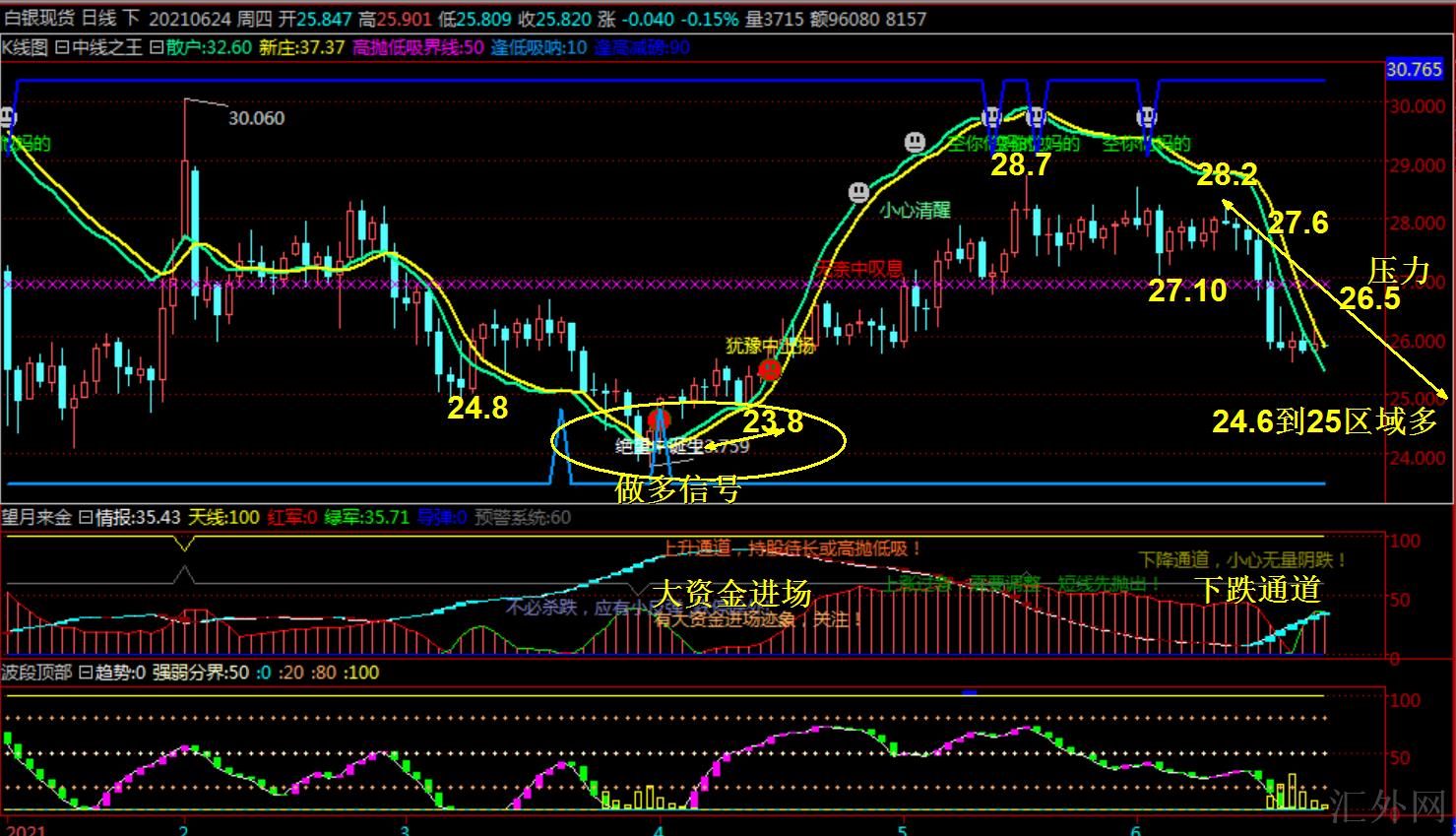Click the 强弱分界:50 value
Image resolution: width=1456 pixels, height=836 pixels.
[201, 674]
